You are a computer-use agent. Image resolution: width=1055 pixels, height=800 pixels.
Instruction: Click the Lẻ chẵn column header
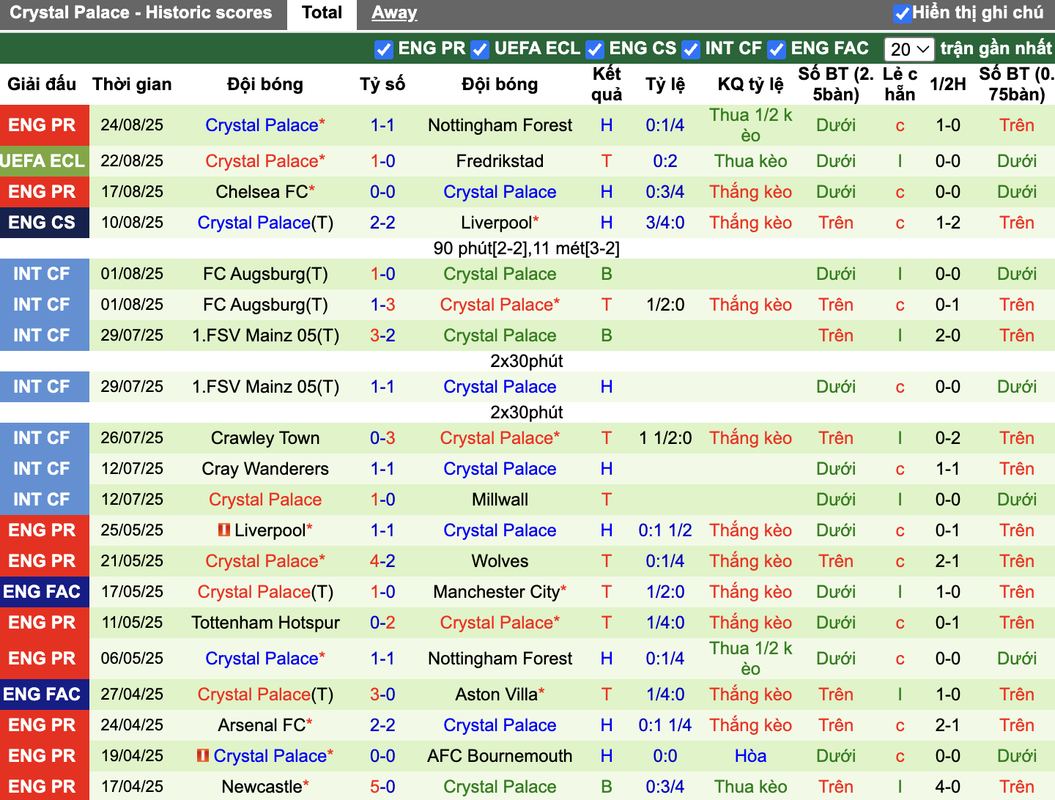tap(900, 84)
